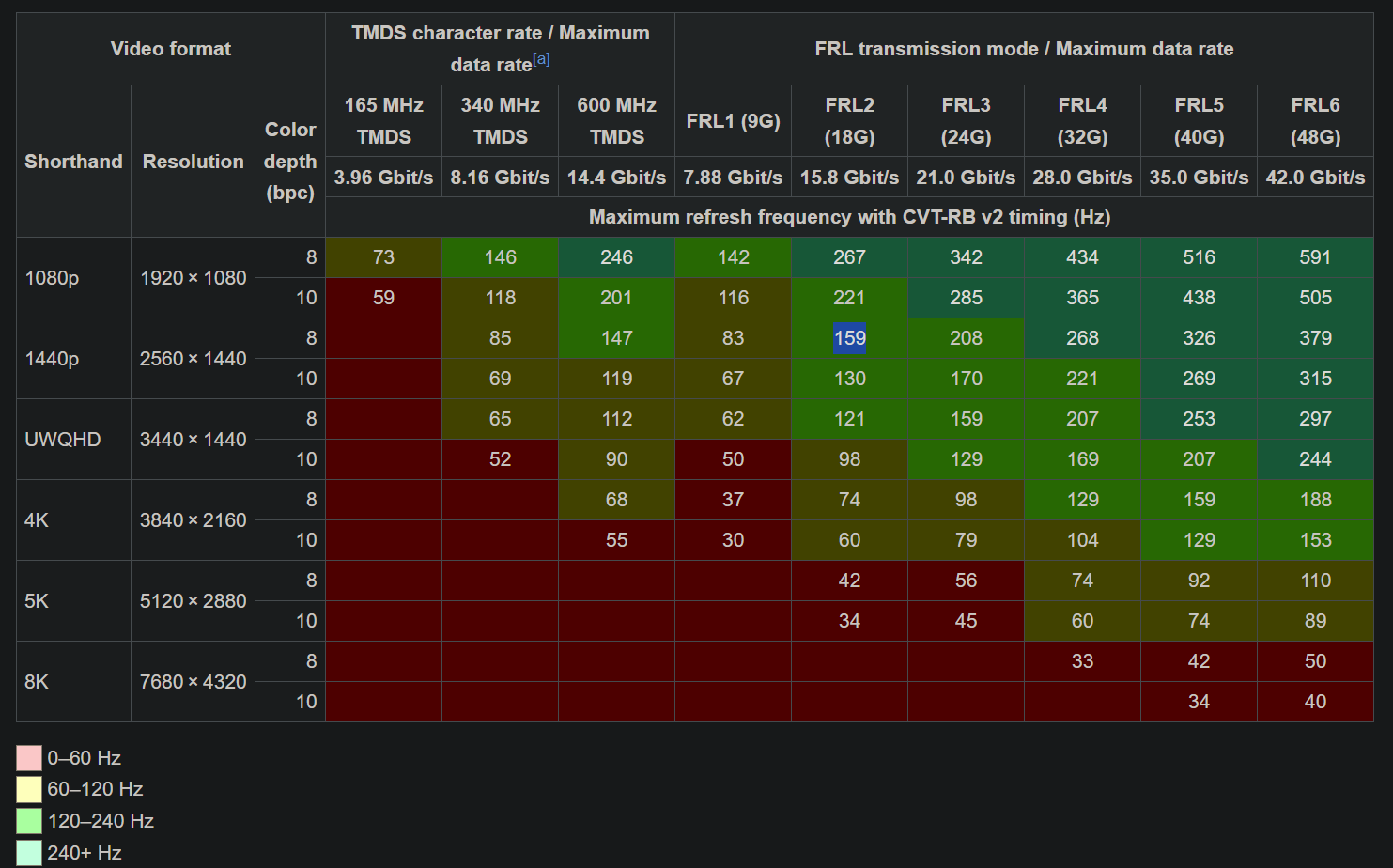1393x868 pixels.
Task: Click the 1080p shorthand row header
Action: click(53, 278)
